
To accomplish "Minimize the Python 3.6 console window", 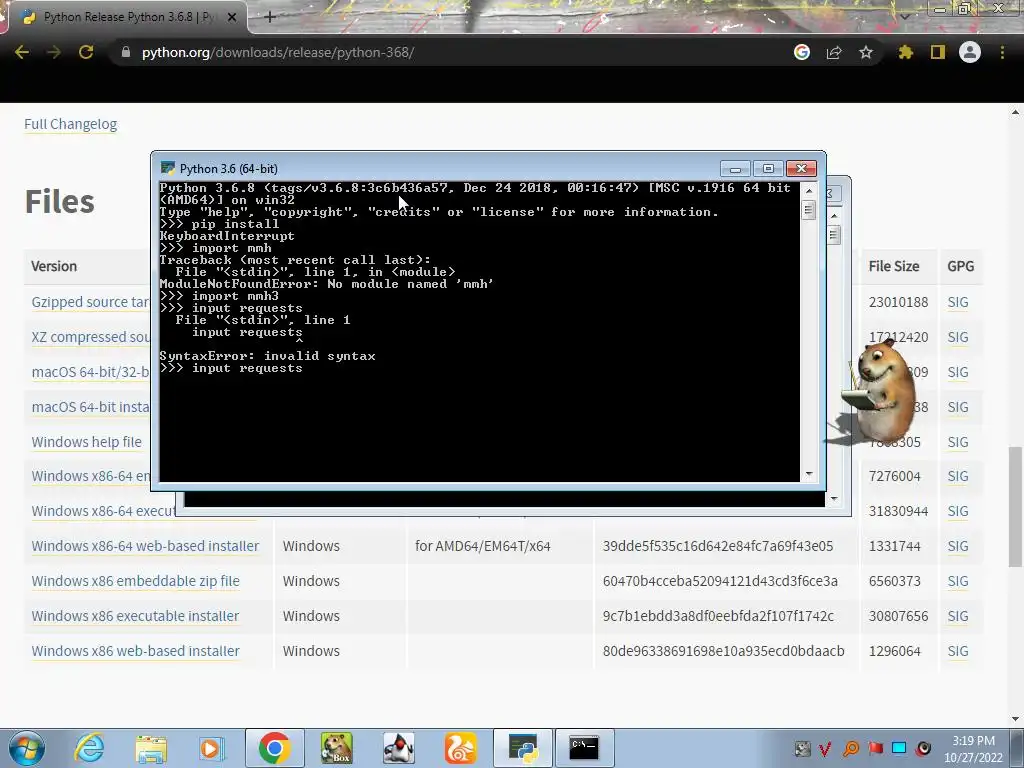I will click(x=735, y=168).
